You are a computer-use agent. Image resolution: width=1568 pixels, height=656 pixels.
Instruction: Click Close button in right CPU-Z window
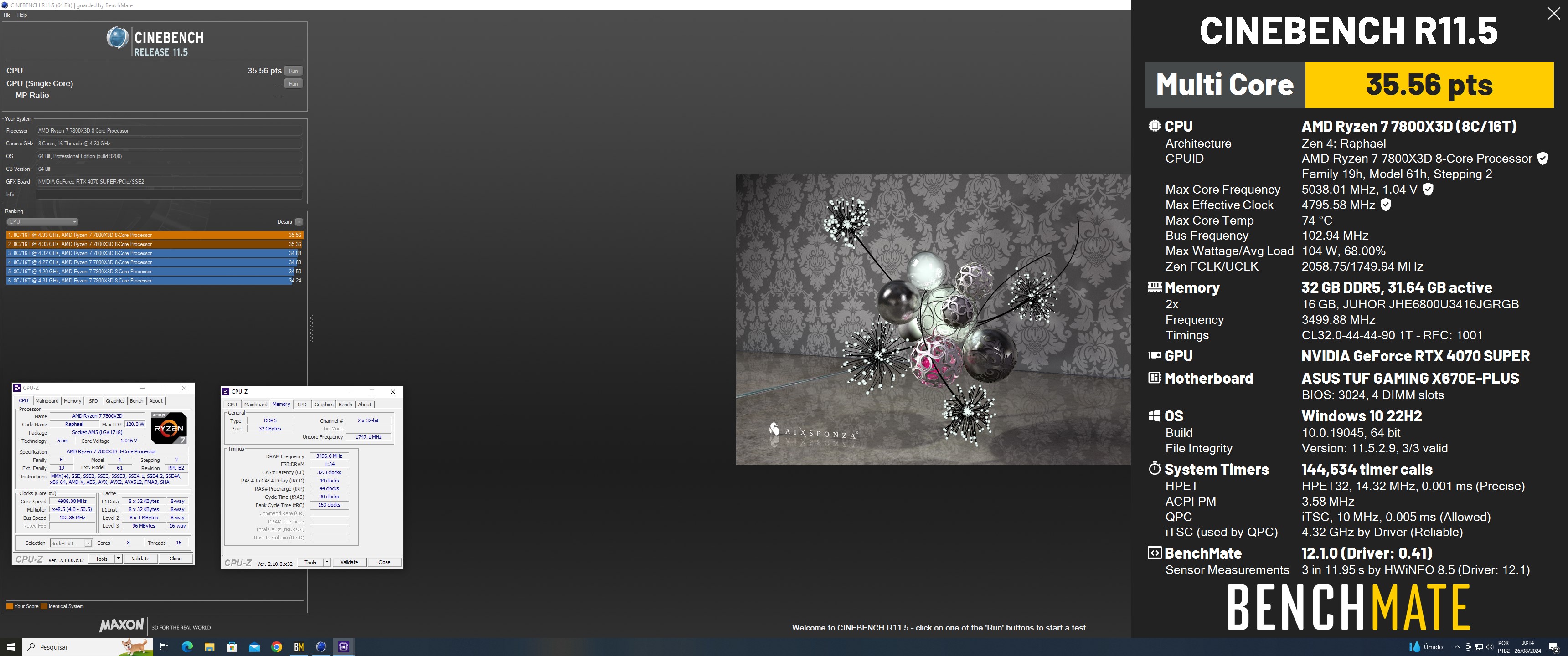(x=384, y=562)
